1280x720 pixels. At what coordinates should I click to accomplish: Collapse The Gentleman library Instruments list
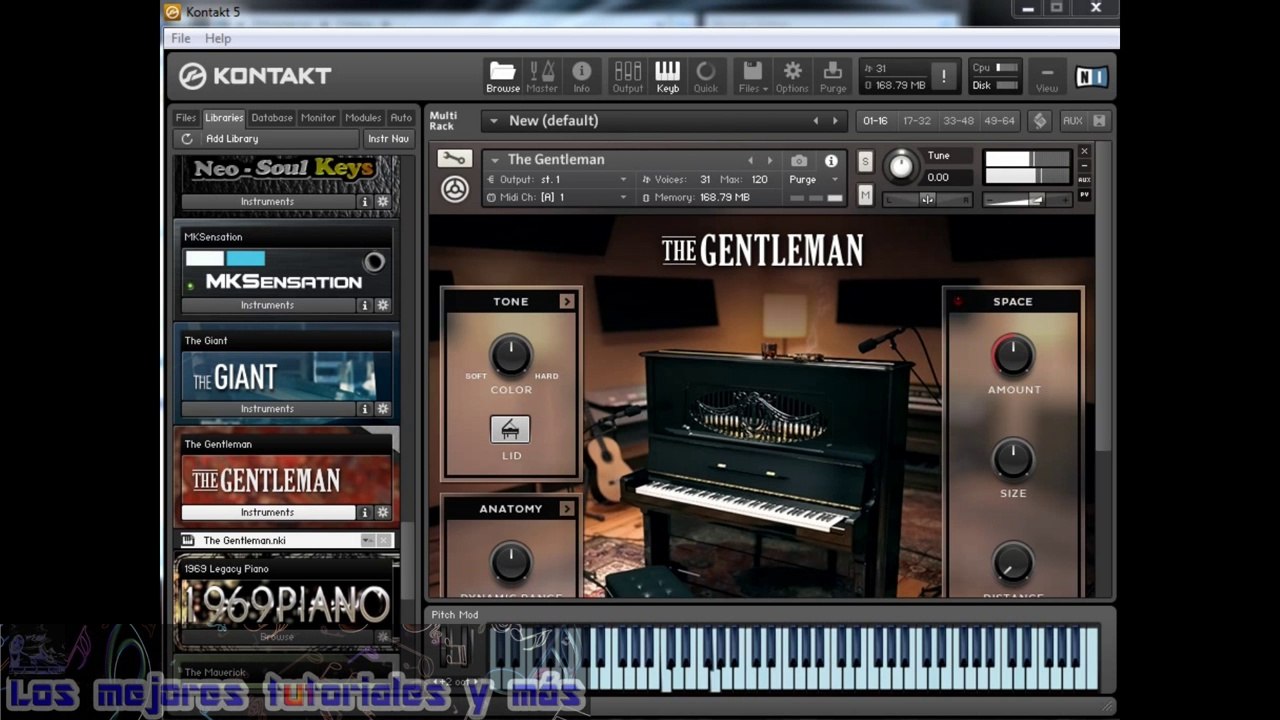(268, 512)
